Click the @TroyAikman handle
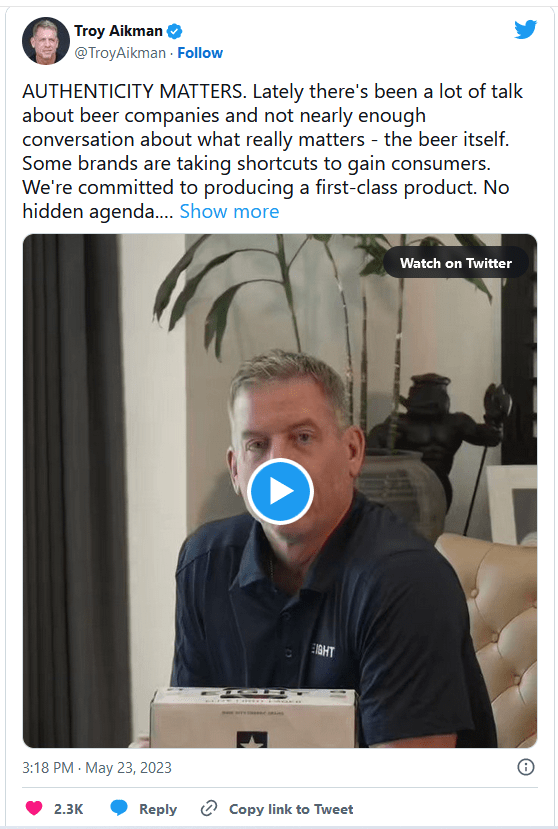 pyautogui.click(x=120, y=53)
